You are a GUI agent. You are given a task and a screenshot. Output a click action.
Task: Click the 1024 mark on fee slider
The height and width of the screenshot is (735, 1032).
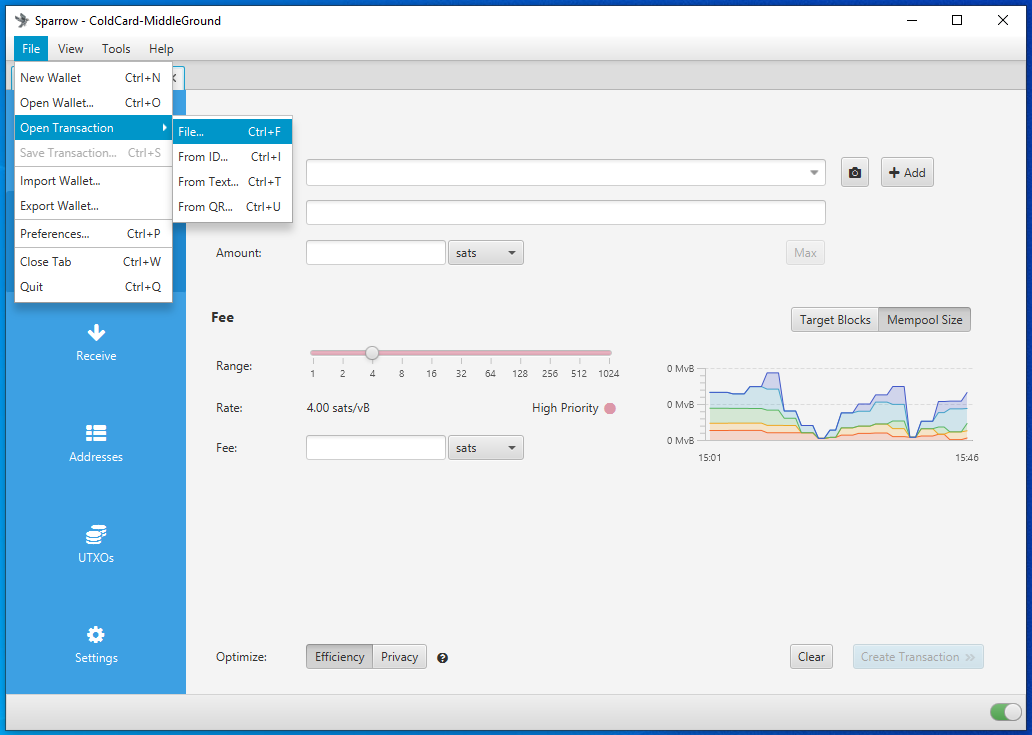coord(609,374)
